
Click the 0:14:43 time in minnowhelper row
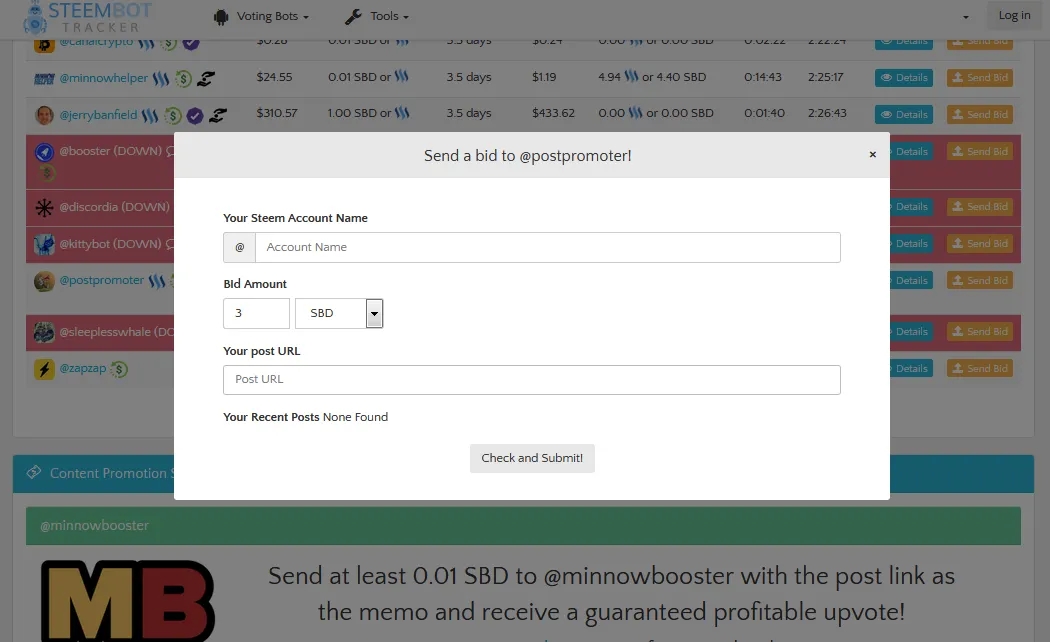763,77
